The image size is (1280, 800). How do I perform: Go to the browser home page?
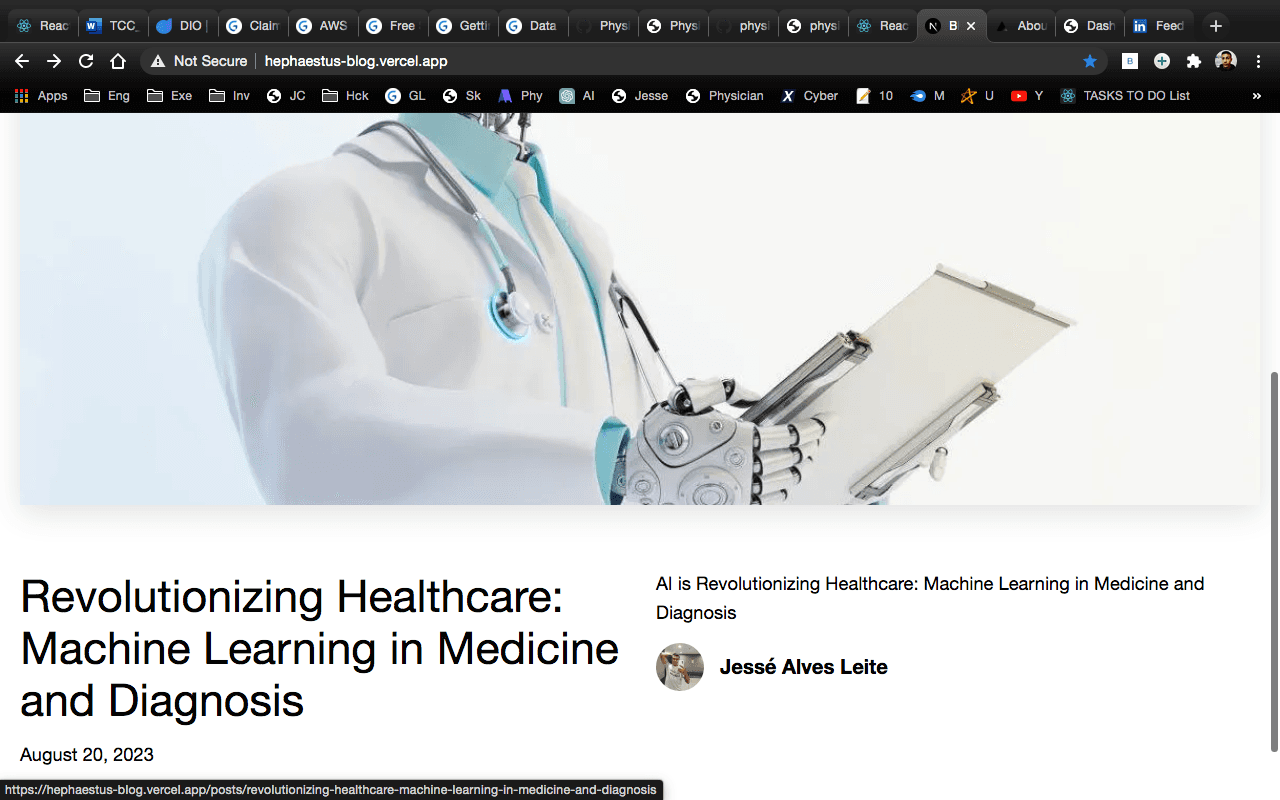pyautogui.click(x=118, y=61)
